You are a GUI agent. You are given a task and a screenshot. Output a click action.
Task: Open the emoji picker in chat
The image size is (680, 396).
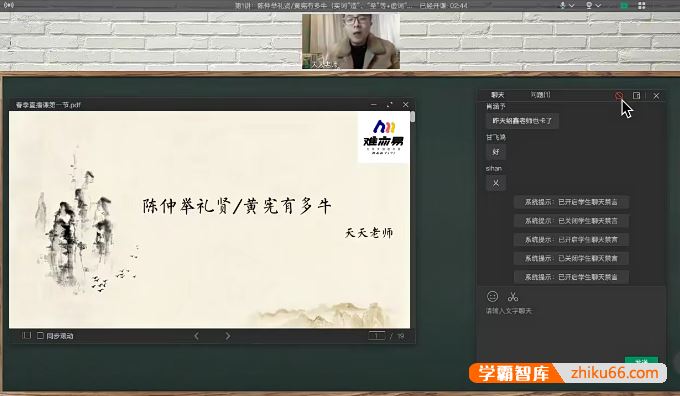tap(492, 296)
